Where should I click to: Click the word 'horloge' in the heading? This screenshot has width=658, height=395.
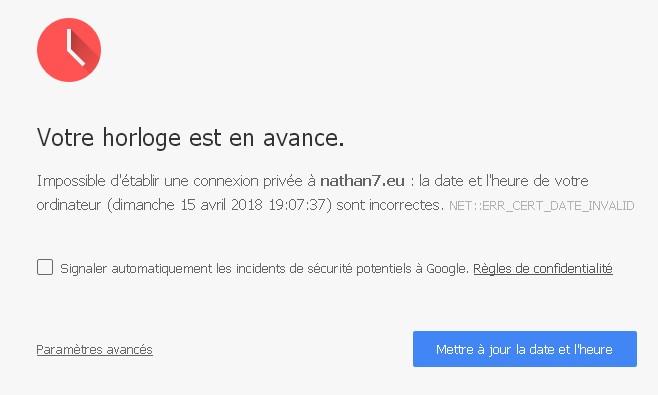point(141,138)
